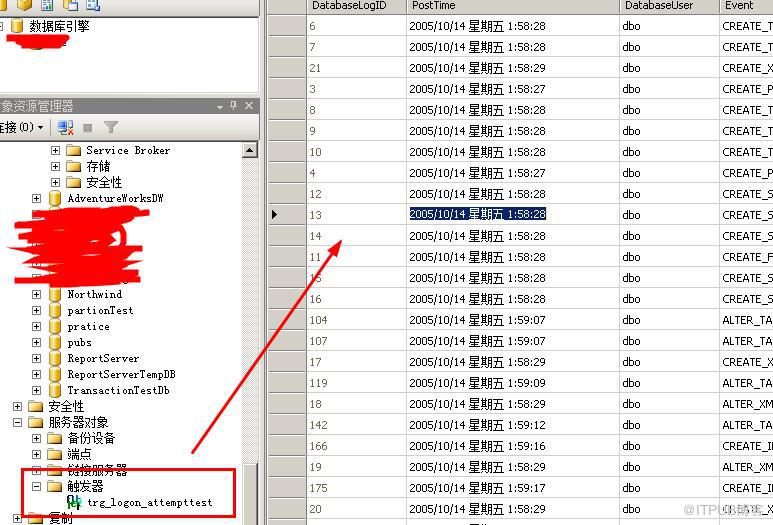The width and height of the screenshot is (773, 525).
Task: Click the 备份设备 folder icon
Action: click(x=55, y=438)
